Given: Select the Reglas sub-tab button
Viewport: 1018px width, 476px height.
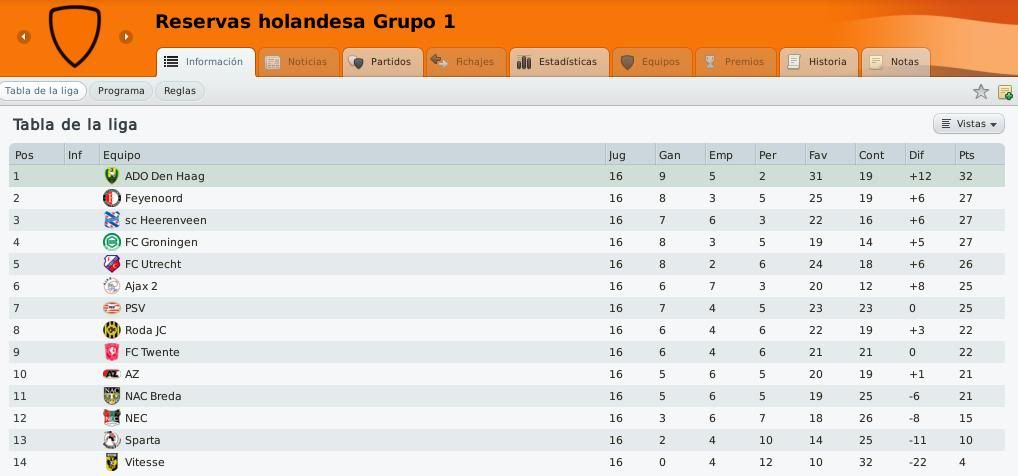Looking at the screenshot, I should (x=180, y=91).
